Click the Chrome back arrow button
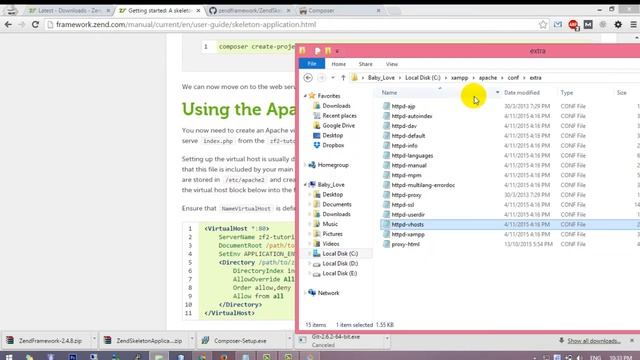Screen dimensions: 640x360 8,24
